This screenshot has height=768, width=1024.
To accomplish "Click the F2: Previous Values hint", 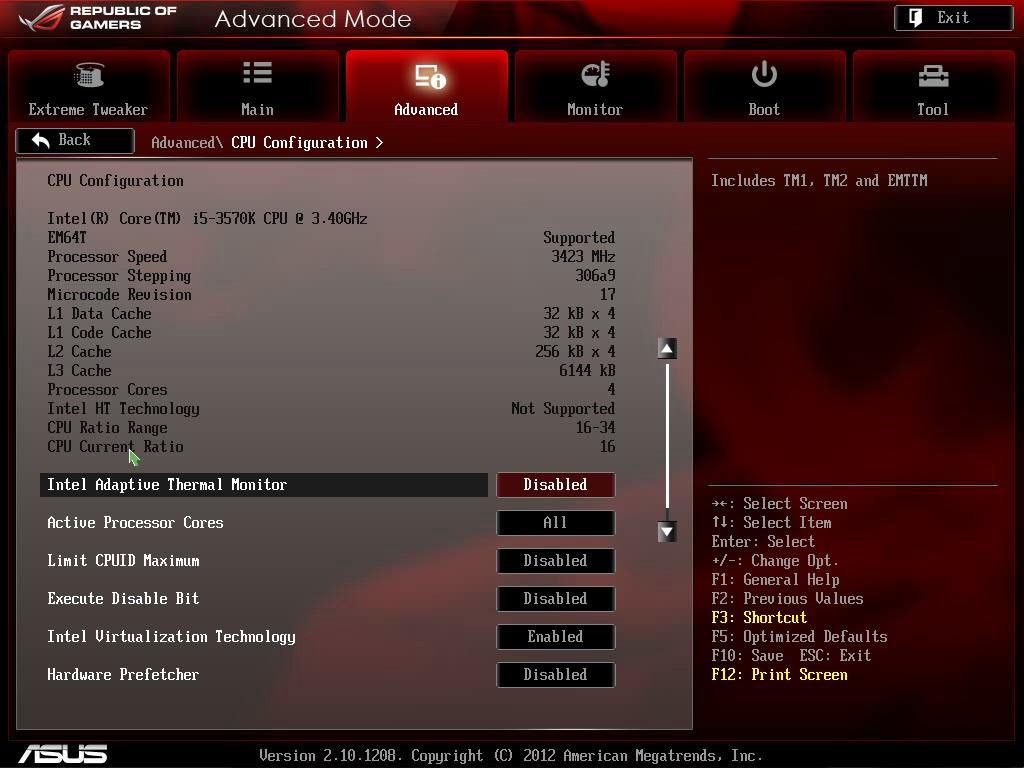I will click(787, 598).
